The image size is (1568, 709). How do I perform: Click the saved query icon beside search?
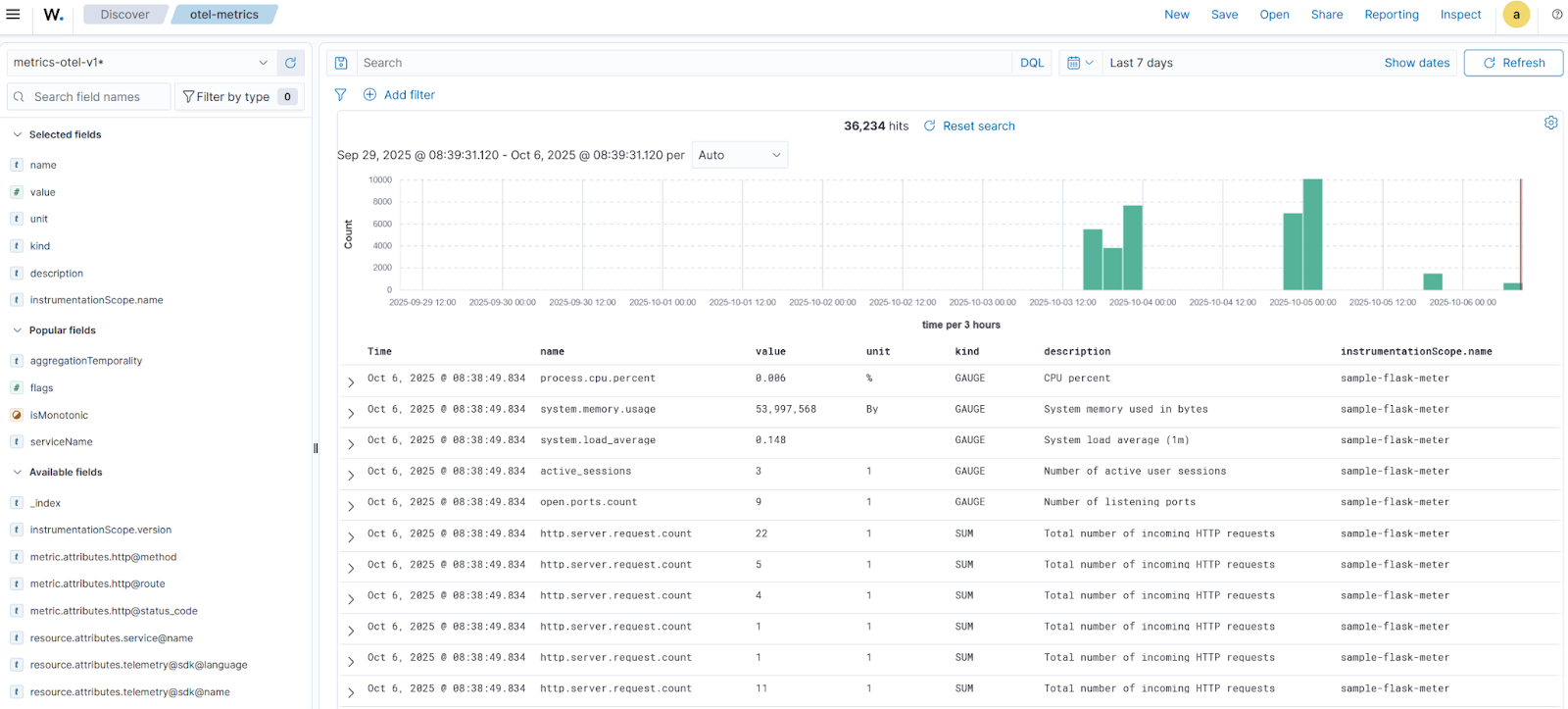tap(341, 63)
